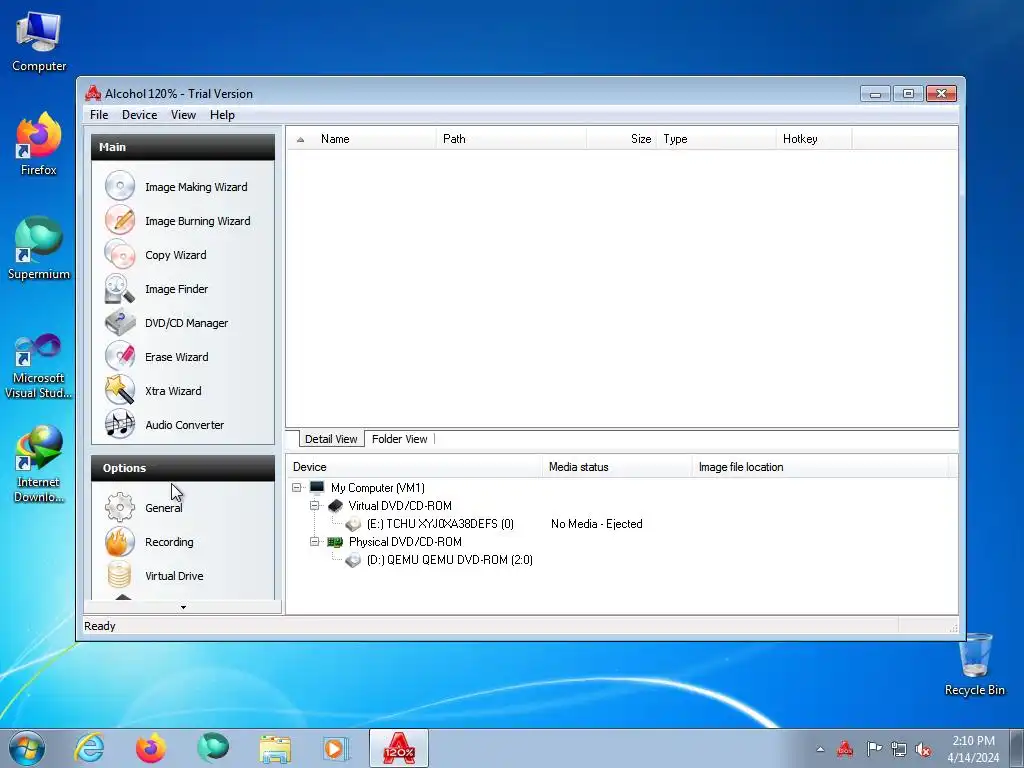The width and height of the screenshot is (1024, 768).
Task: Open Microsoft Visual Studio desktop shortcut
Action: tap(39, 366)
